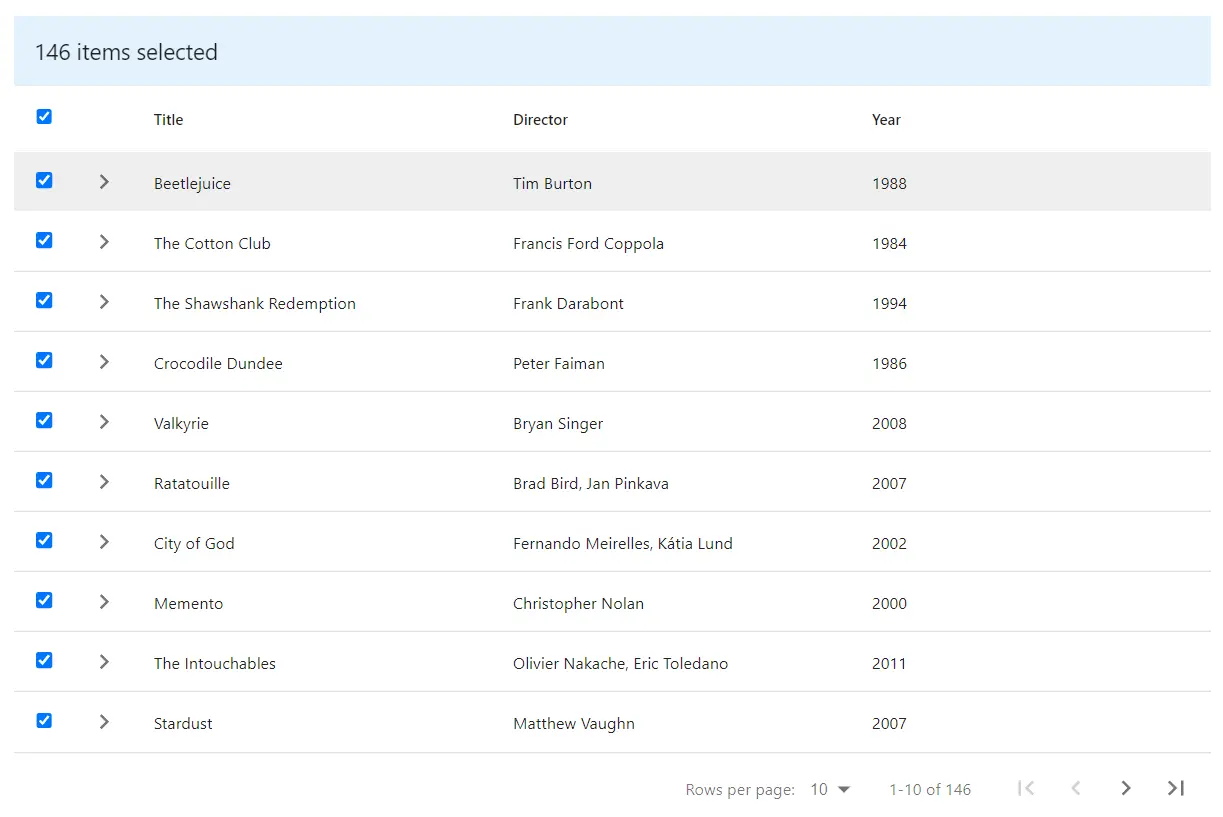
Task: Click the year 1986 cell
Action: click(x=889, y=364)
